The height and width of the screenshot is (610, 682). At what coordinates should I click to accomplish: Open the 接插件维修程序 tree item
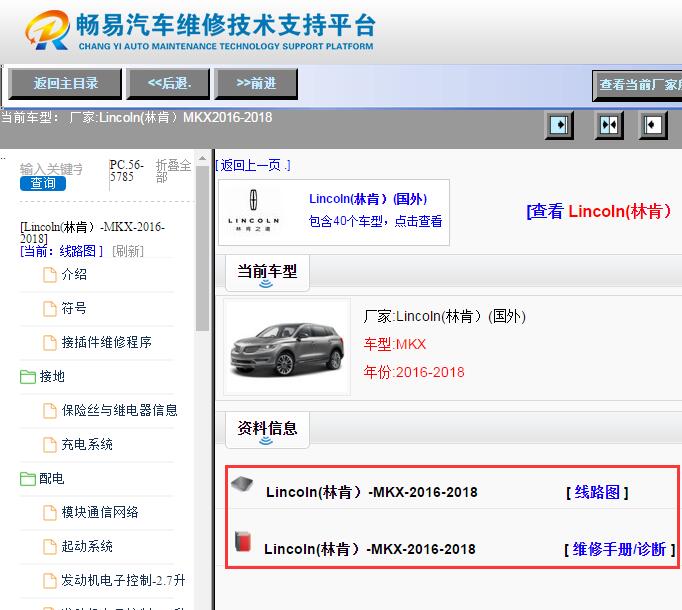(x=106, y=342)
